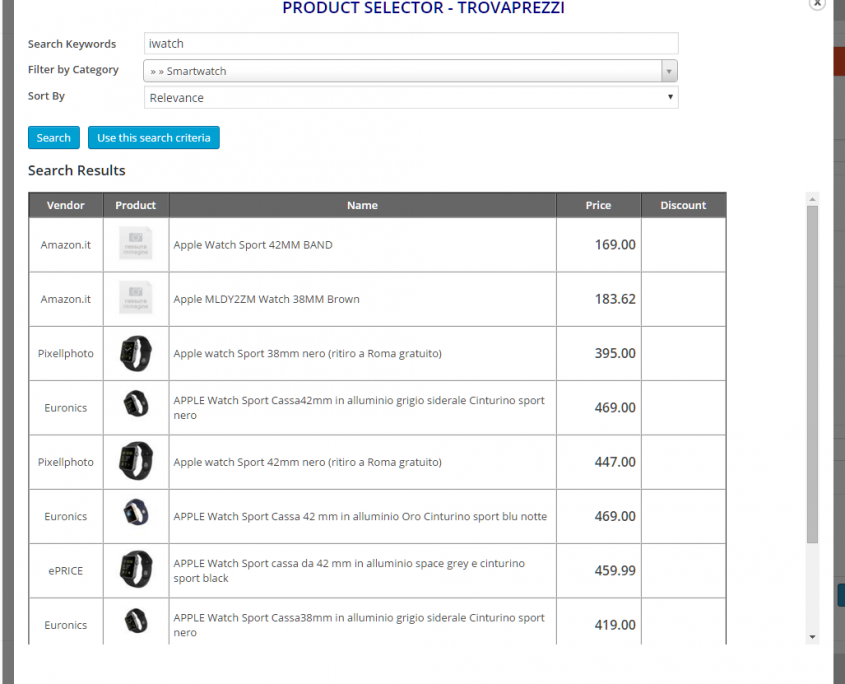Select product name Apple Watch Sport 42MM BAND
This screenshot has width=845, height=684.
[x=253, y=245]
